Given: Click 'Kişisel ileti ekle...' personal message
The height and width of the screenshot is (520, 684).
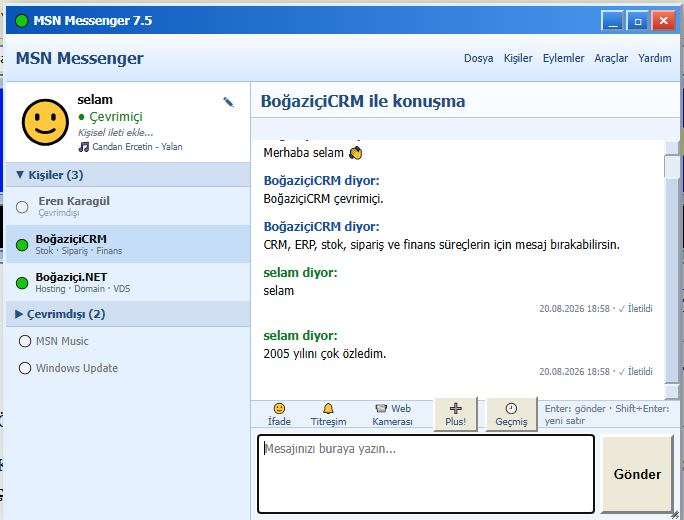Looking at the screenshot, I should (x=115, y=133).
